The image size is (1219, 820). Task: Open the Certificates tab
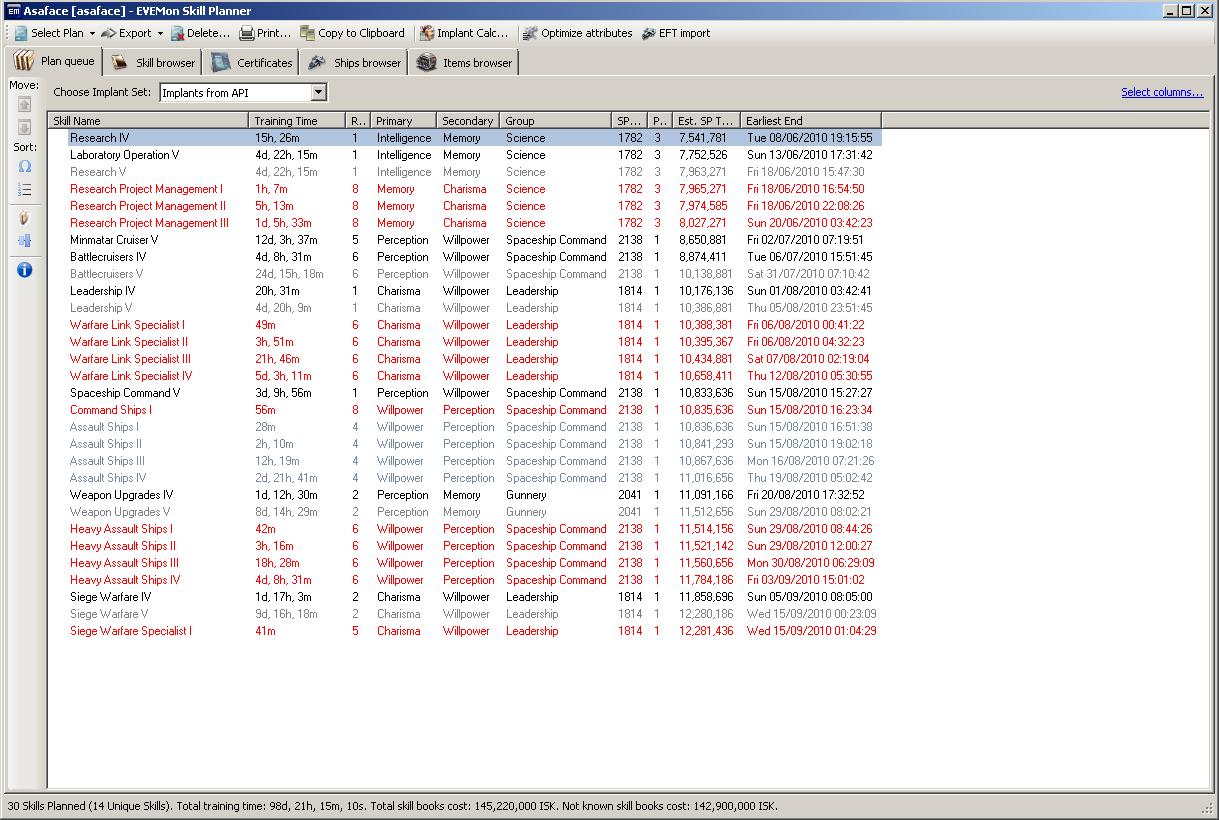[251, 62]
